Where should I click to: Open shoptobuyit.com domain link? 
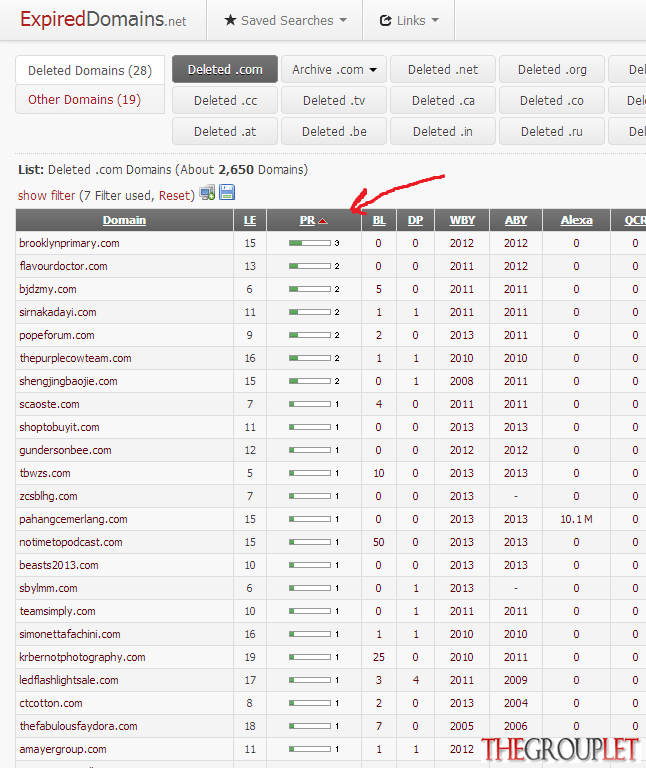point(59,427)
